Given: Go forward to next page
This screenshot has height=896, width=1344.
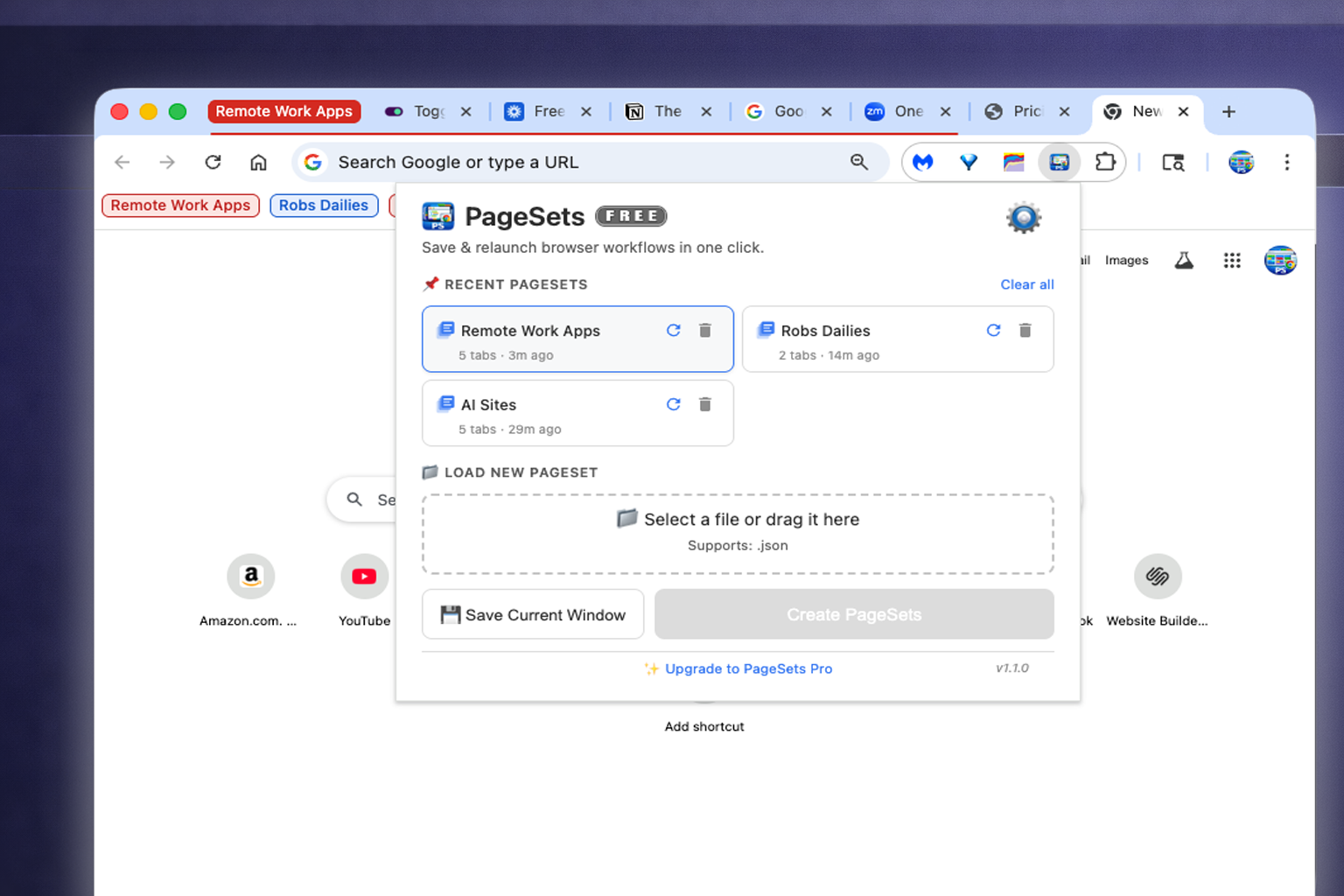Looking at the screenshot, I should point(167,162).
